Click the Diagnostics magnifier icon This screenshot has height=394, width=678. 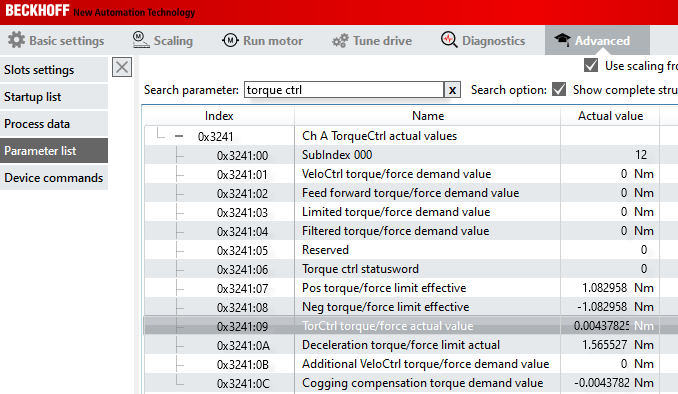click(449, 40)
